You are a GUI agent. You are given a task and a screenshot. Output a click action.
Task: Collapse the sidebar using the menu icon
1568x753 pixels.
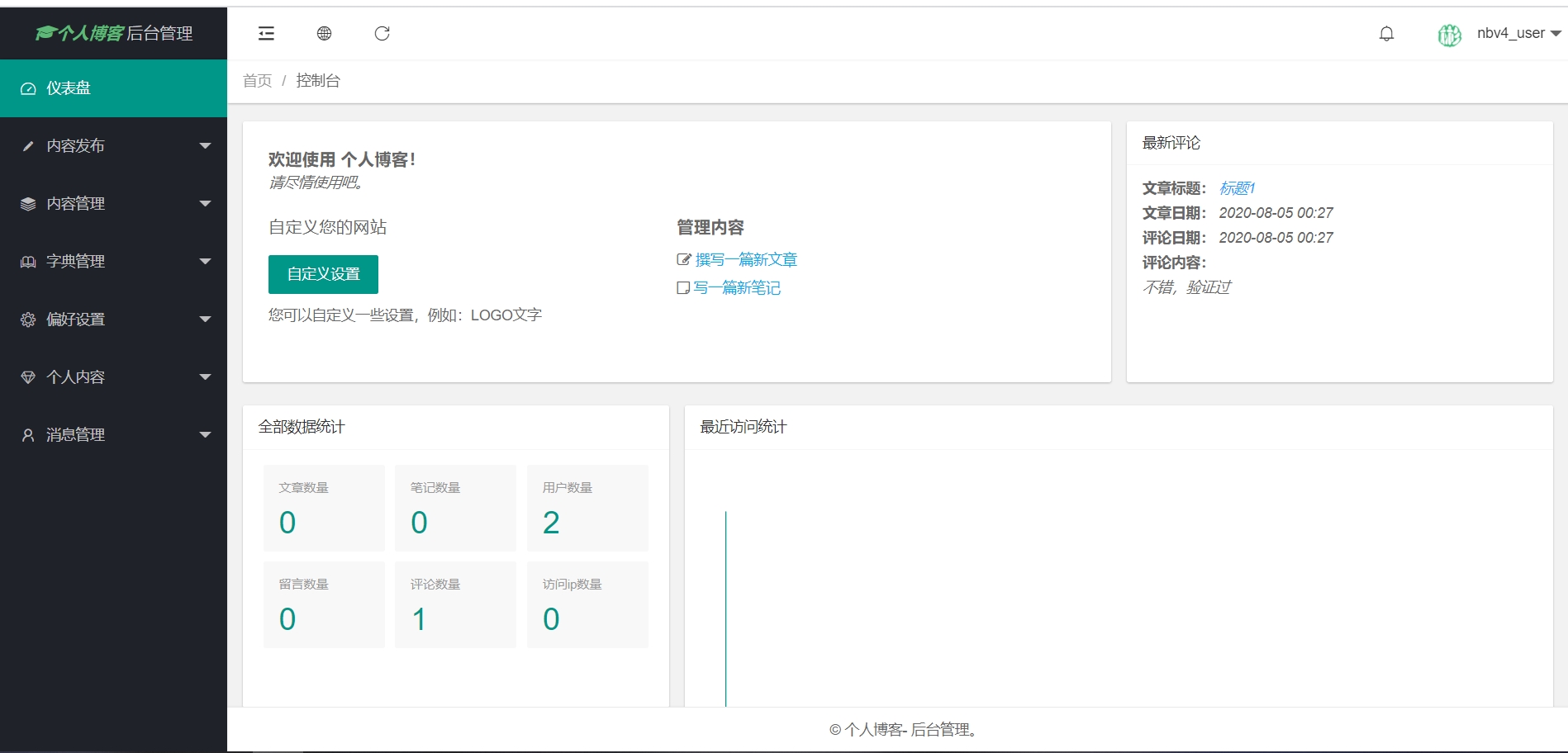point(265,33)
